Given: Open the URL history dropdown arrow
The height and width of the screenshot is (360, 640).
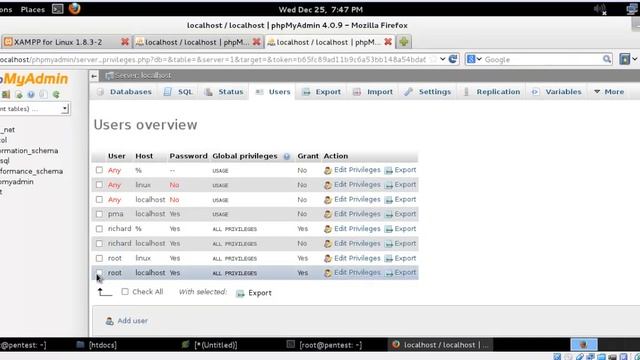Looking at the screenshot, I should (x=442, y=60).
